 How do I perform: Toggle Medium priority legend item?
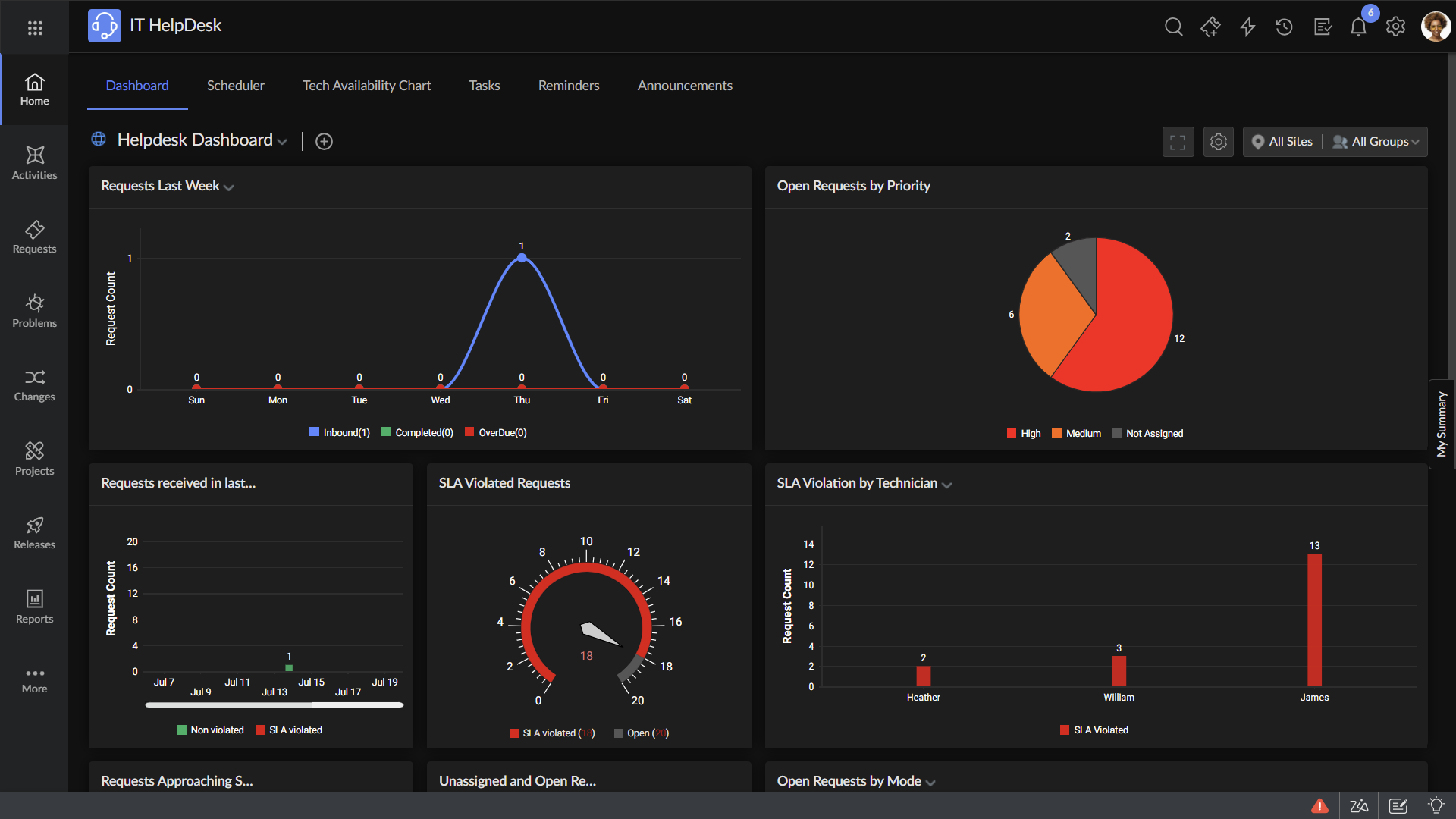coord(1076,433)
